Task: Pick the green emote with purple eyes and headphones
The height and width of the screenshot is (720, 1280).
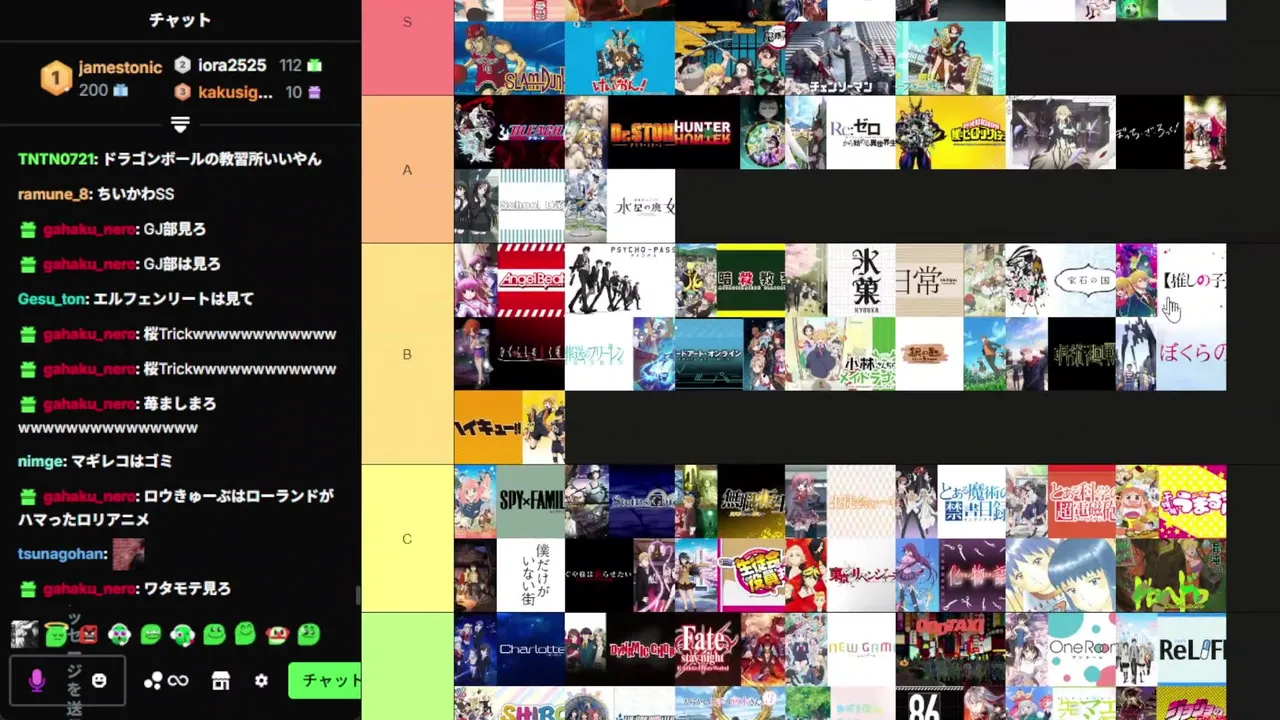Action: [x=119, y=634]
